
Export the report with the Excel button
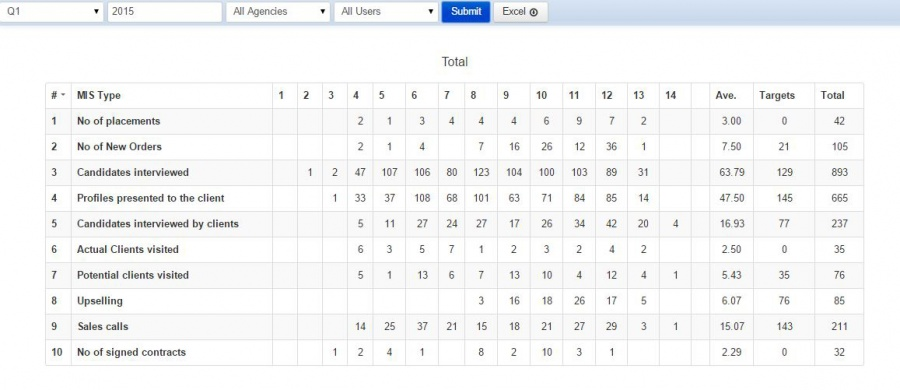coord(520,11)
